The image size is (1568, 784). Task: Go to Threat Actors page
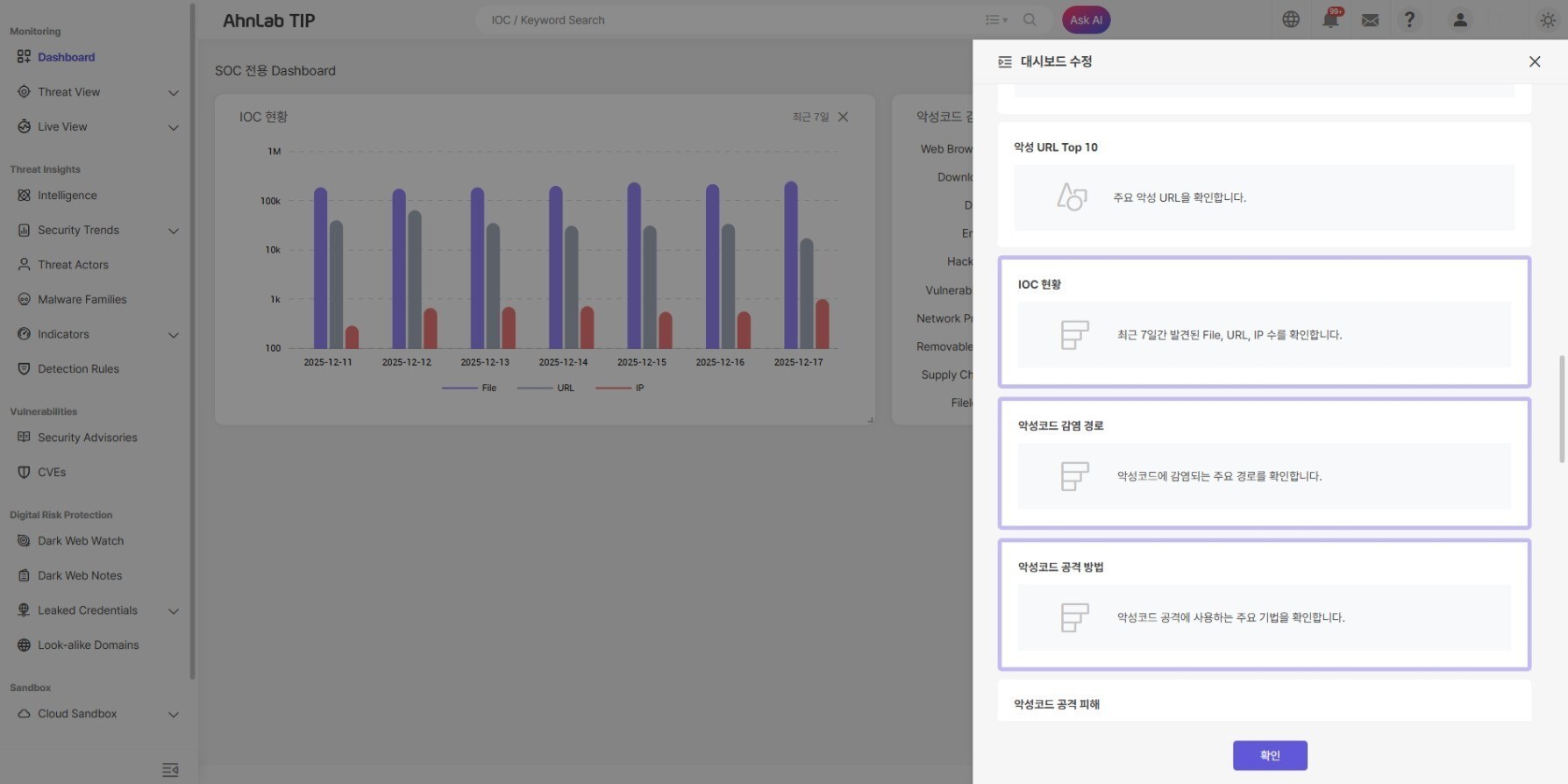click(73, 265)
